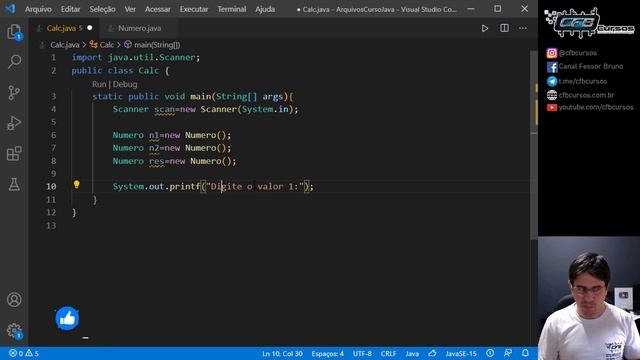Select the Java language mode
This screenshot has width=640, height=360.
pyautogui.click(x=412, y=353)
